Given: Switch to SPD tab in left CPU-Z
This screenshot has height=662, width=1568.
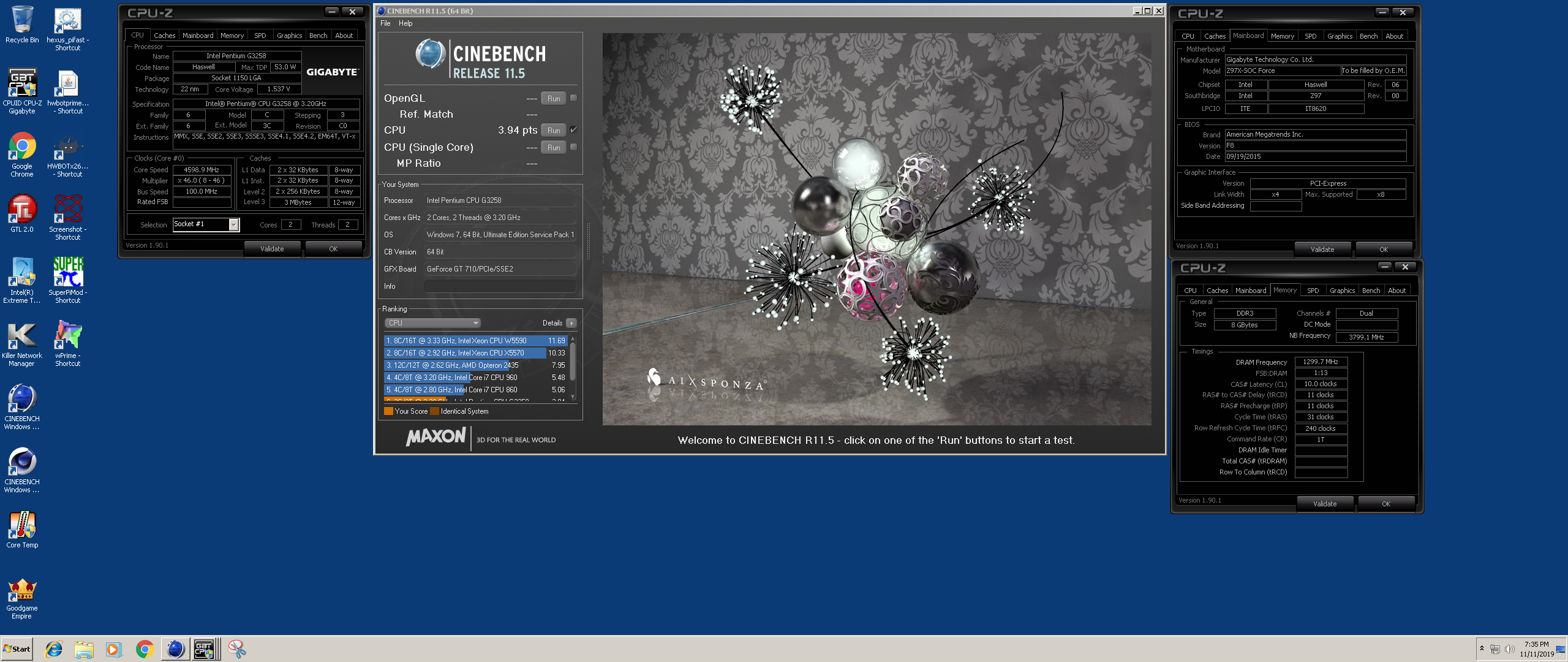Looking at the screenshot, I should [260, 36].
